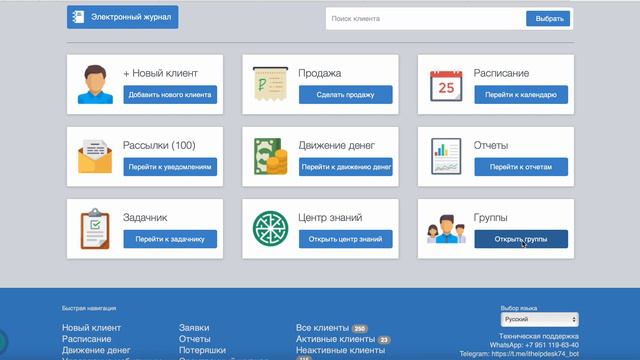Click the reports chart document icon
Screen dimensions: 640x360
coord(446,156)
